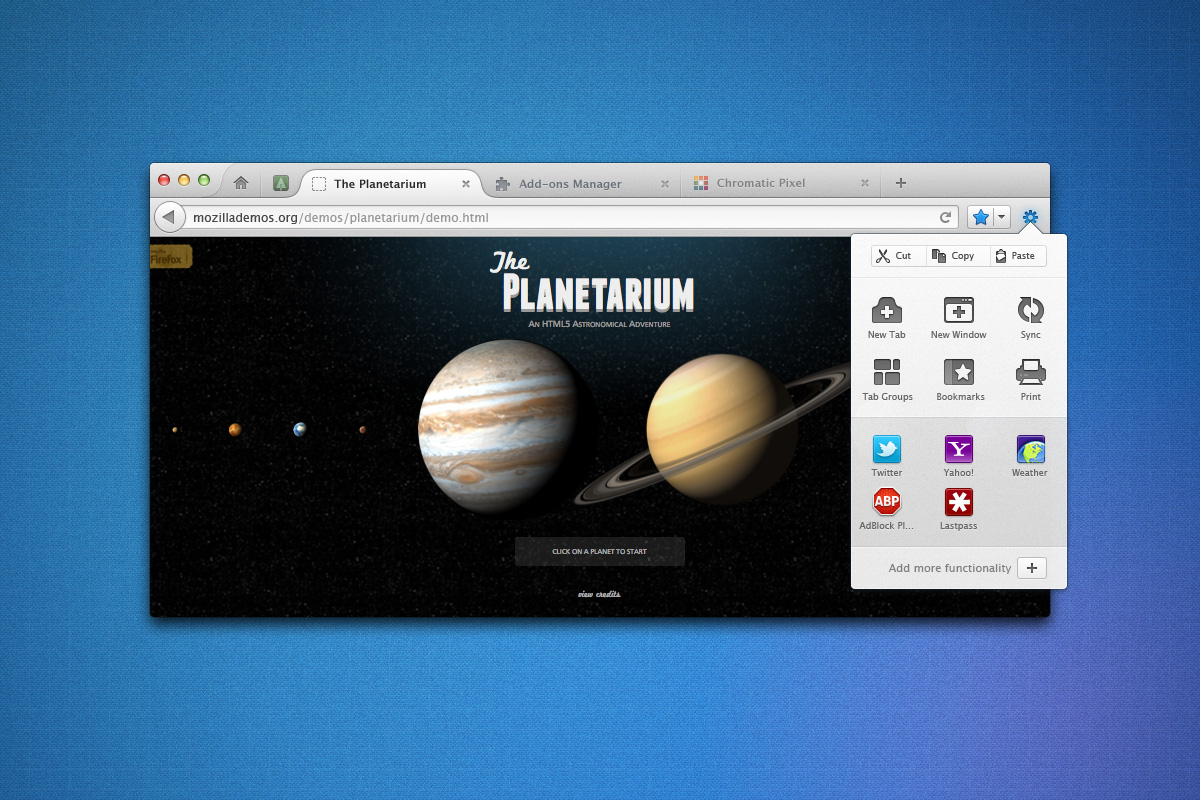This screenshot has height=800, width=1200.
Task: Click the Print icon
Action: [1030, 372]
